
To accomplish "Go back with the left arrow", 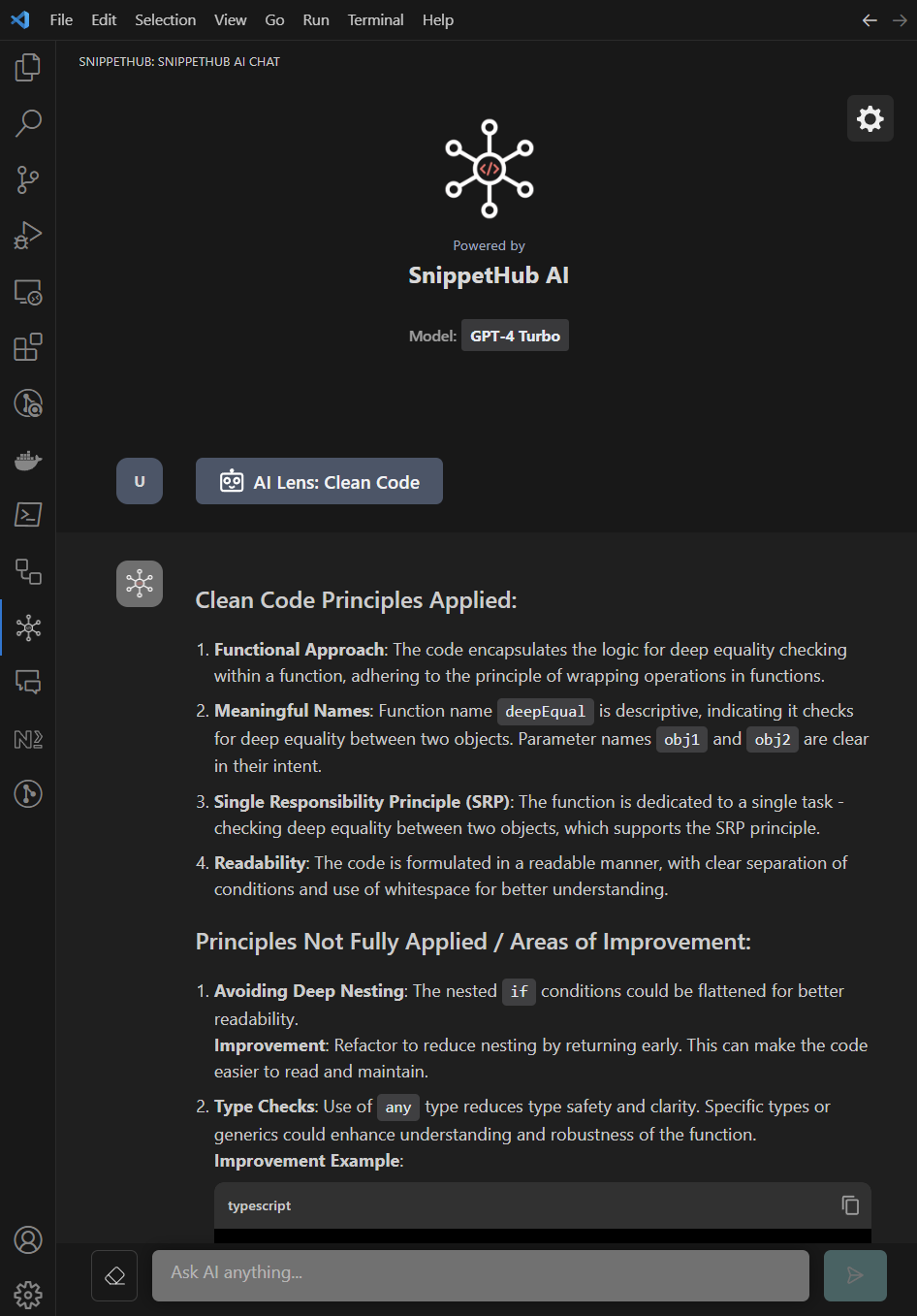I will 870,20.
